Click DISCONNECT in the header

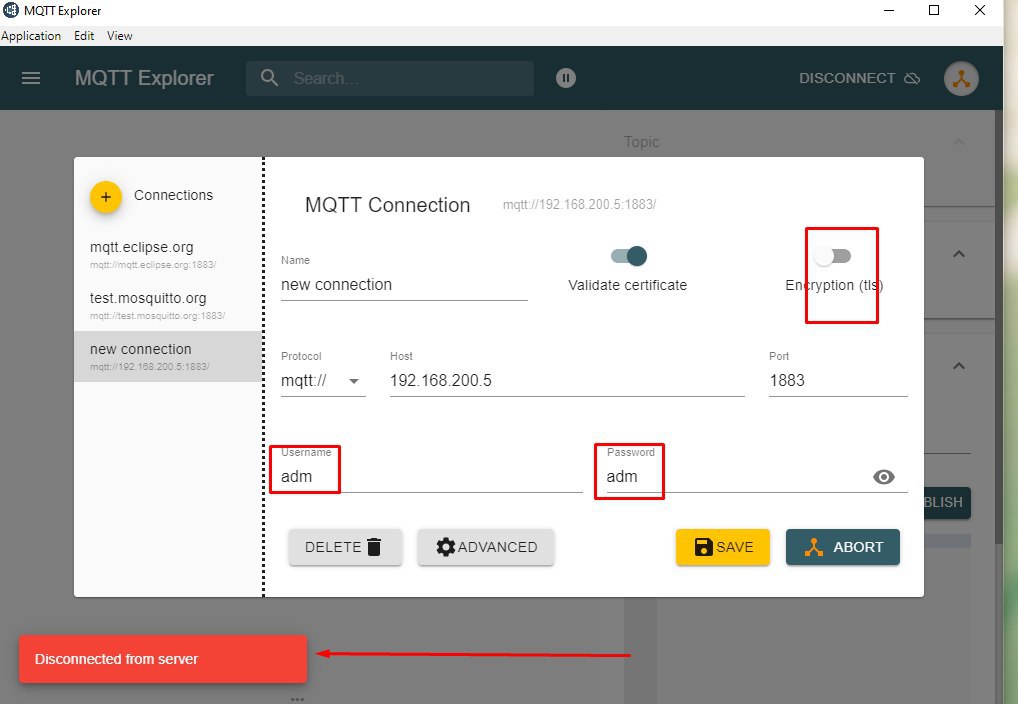[859, 79]
